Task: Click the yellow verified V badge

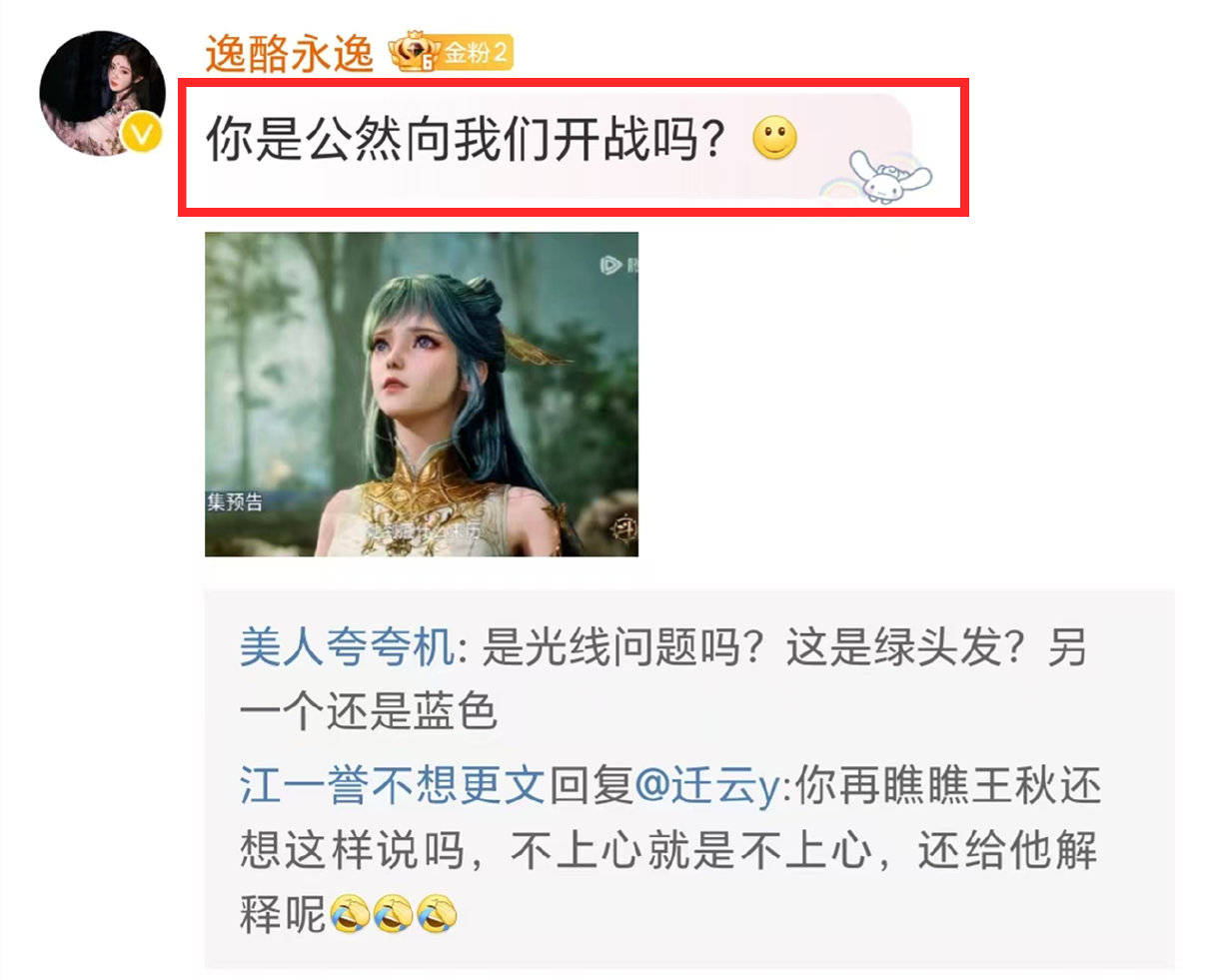Action: pyautogui.click(x=143, y=132)
